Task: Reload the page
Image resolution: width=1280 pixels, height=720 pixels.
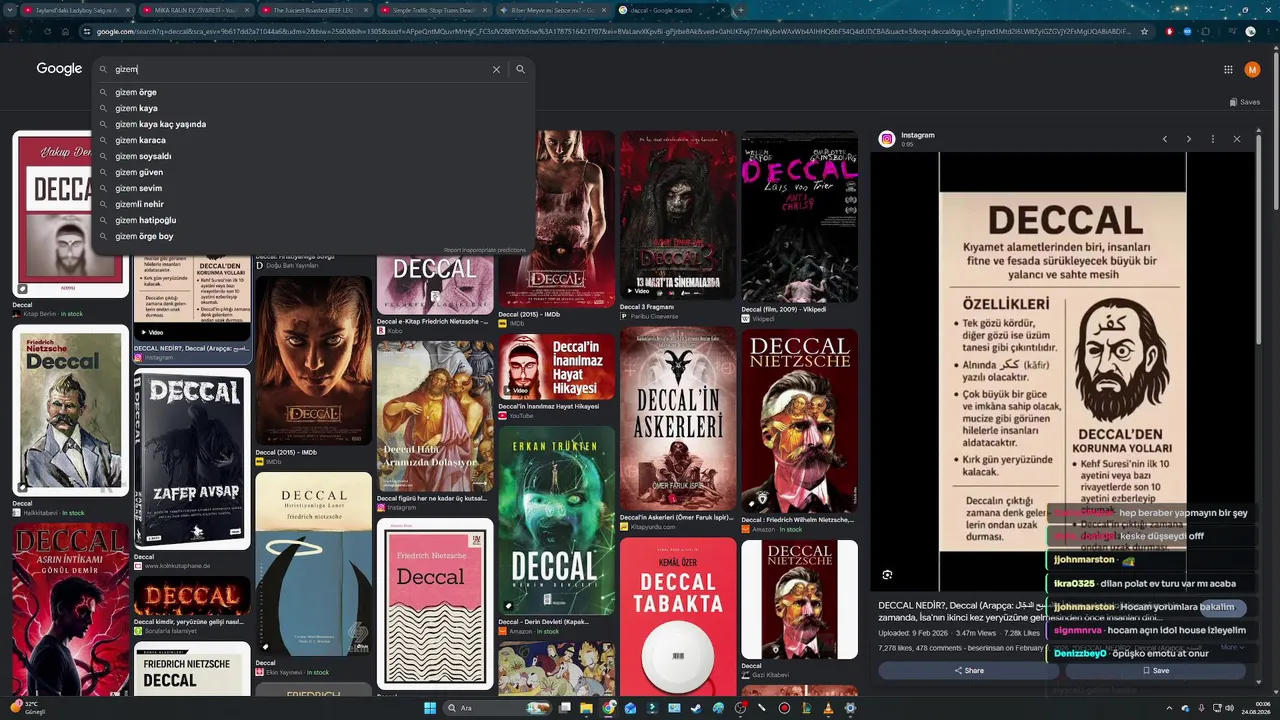Action: [x=47, y=31]
